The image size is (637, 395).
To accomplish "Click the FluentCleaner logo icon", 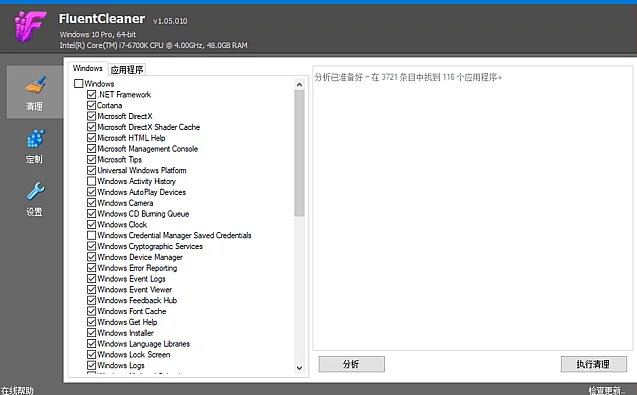I will point(30,26).
